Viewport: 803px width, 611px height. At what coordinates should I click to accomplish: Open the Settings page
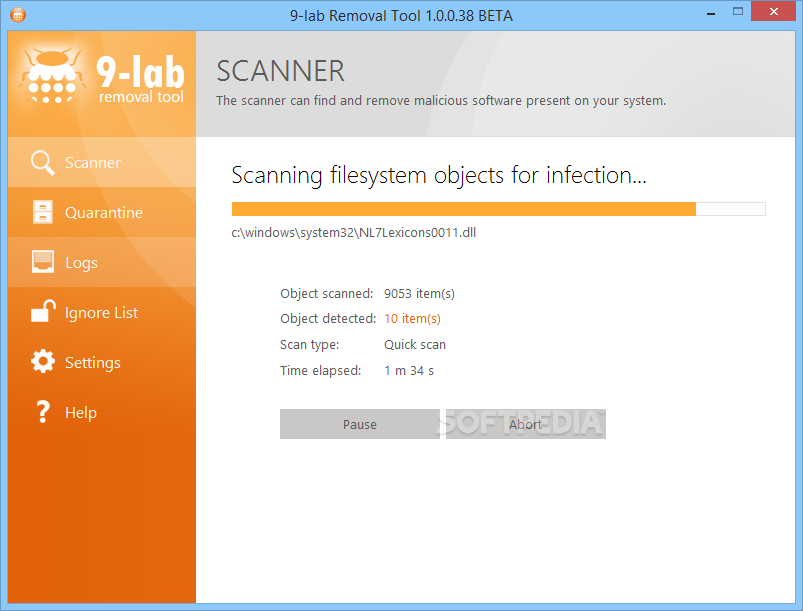click(x=102, y=362)
